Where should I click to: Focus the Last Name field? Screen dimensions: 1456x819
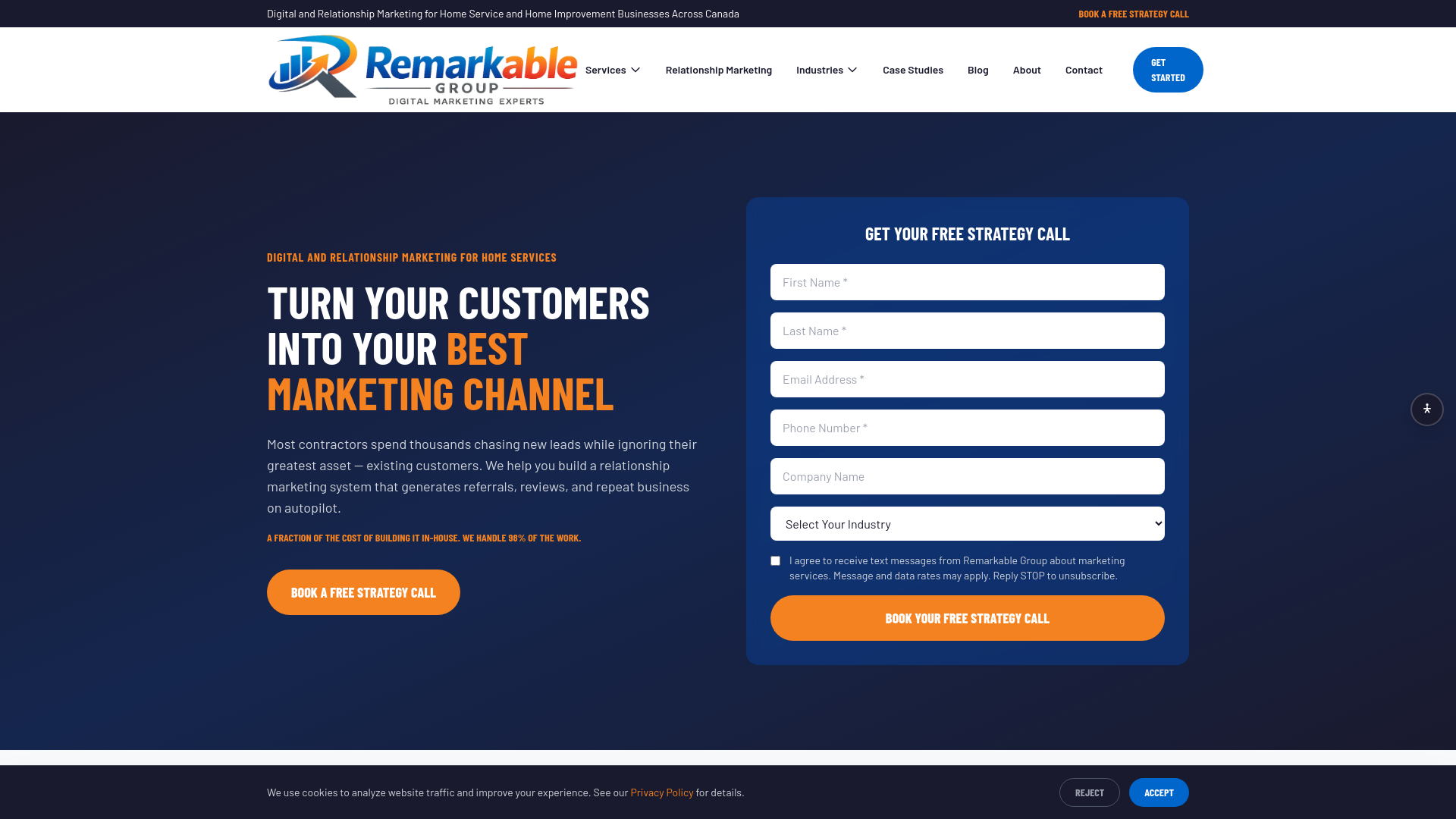pos(968,331)
